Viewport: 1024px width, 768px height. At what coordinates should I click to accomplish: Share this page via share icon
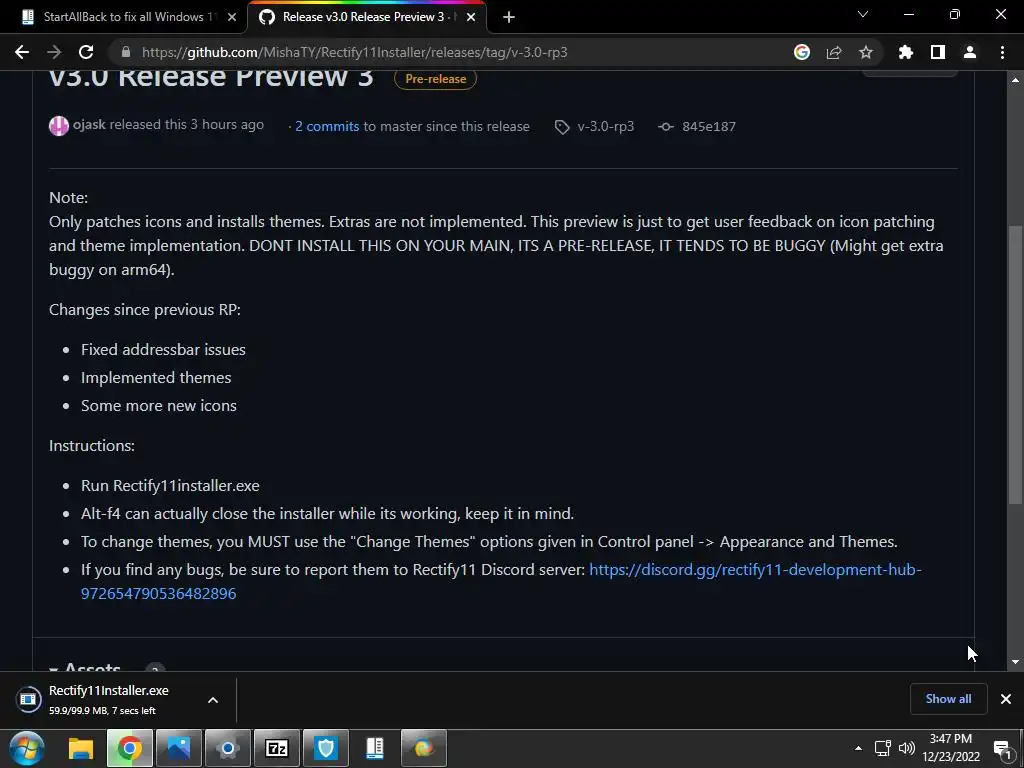[x=834, y=52]
